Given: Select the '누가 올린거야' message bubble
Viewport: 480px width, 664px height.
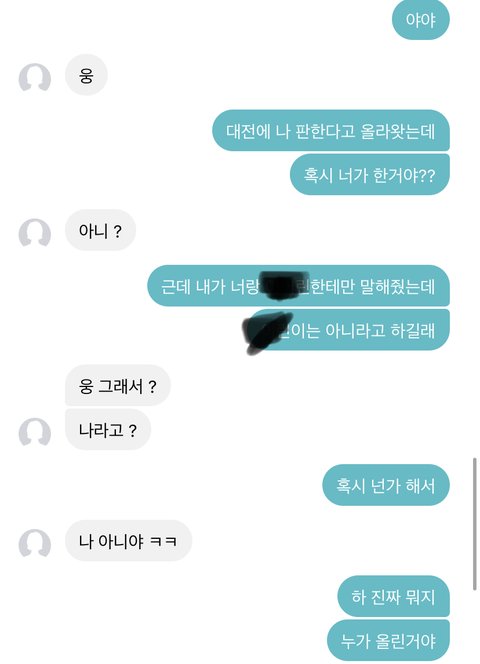Looking at the screenshot, I should (388, 640).
